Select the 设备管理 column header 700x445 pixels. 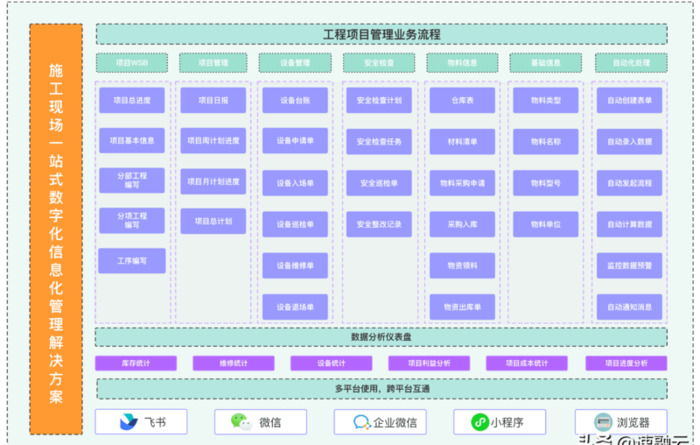pyautogui.click(x=295, y=63)
